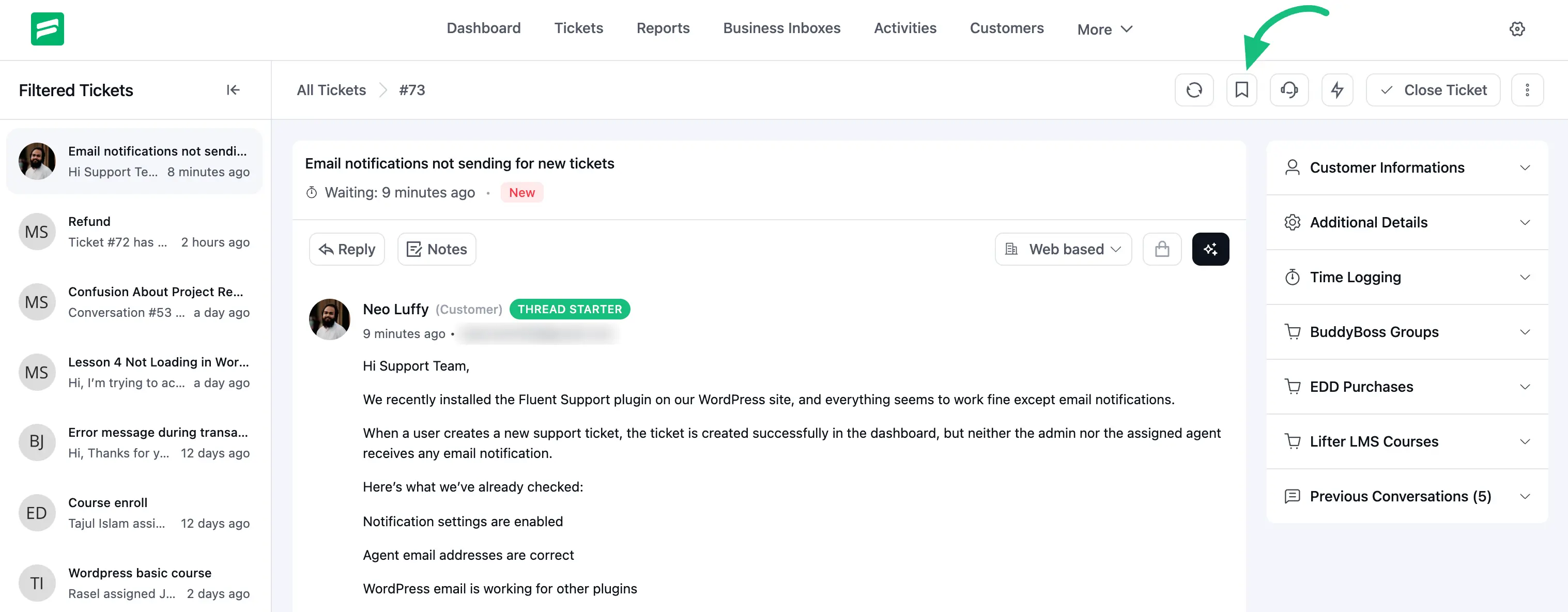1568x612 pixels.
Task: Open the Web based dropdown
Action: (x=1063, y=249)
